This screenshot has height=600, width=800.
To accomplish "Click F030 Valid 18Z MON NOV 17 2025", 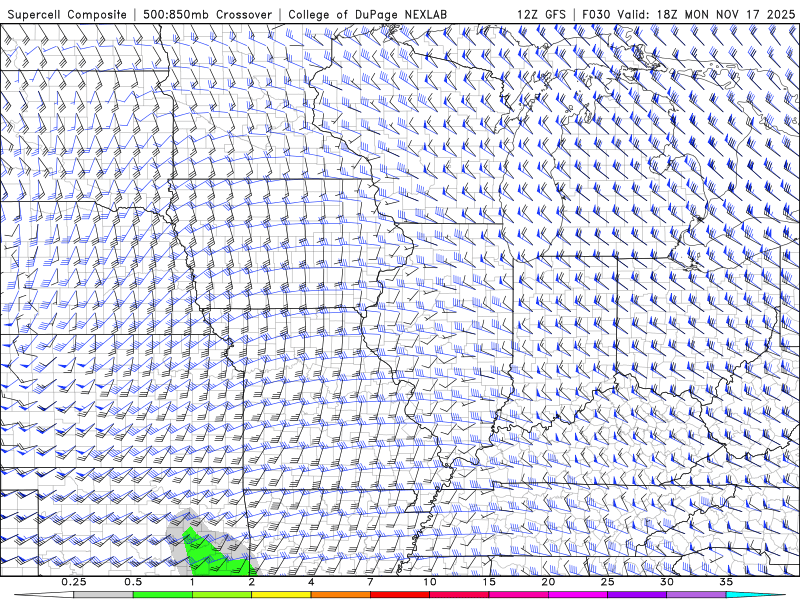I will (688, 14).
